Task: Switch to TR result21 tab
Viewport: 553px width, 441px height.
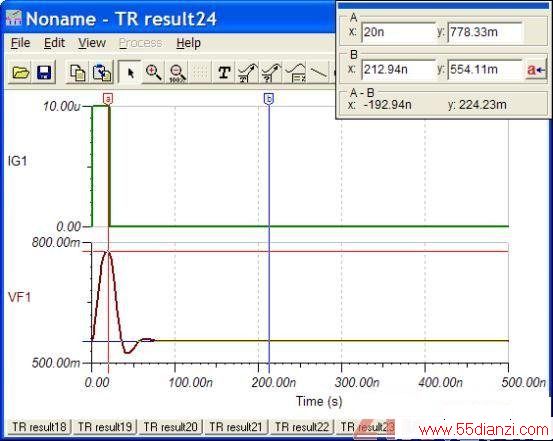Action: coord(236,427)
